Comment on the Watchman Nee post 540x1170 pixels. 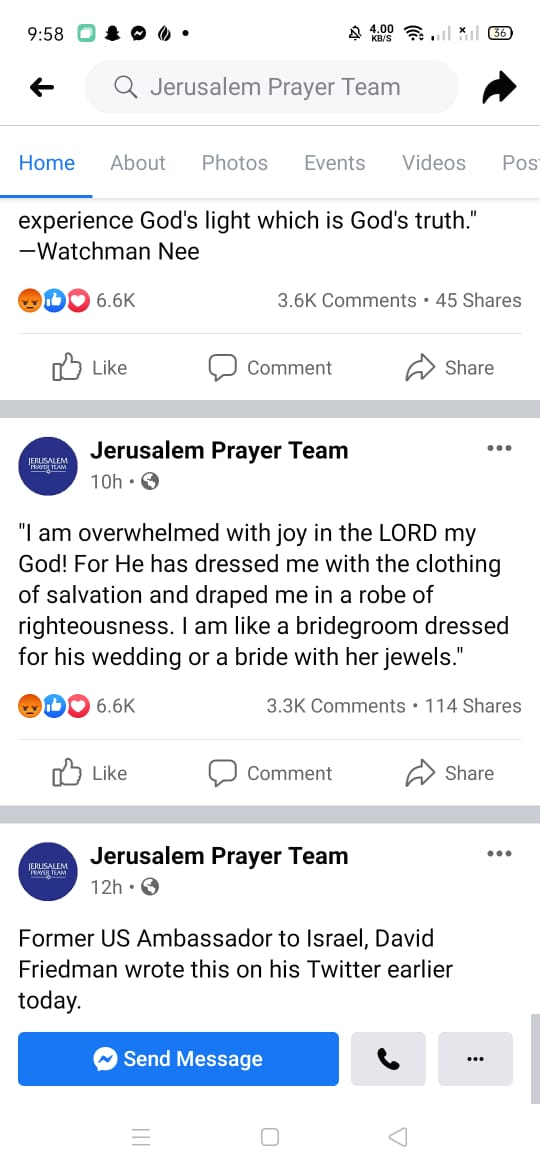coord(270,368)
